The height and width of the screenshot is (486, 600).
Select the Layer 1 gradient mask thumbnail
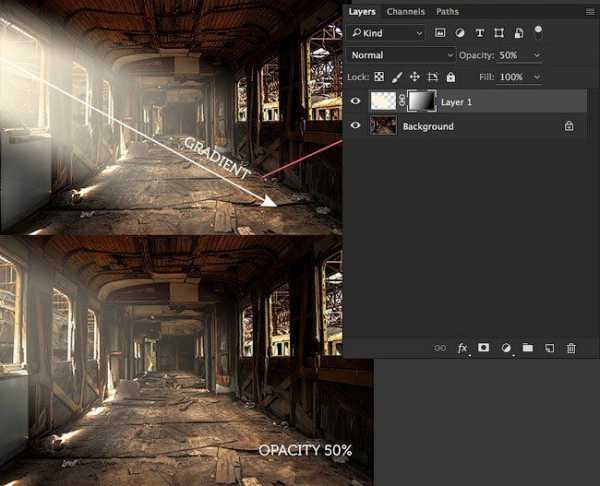point(420,100)
